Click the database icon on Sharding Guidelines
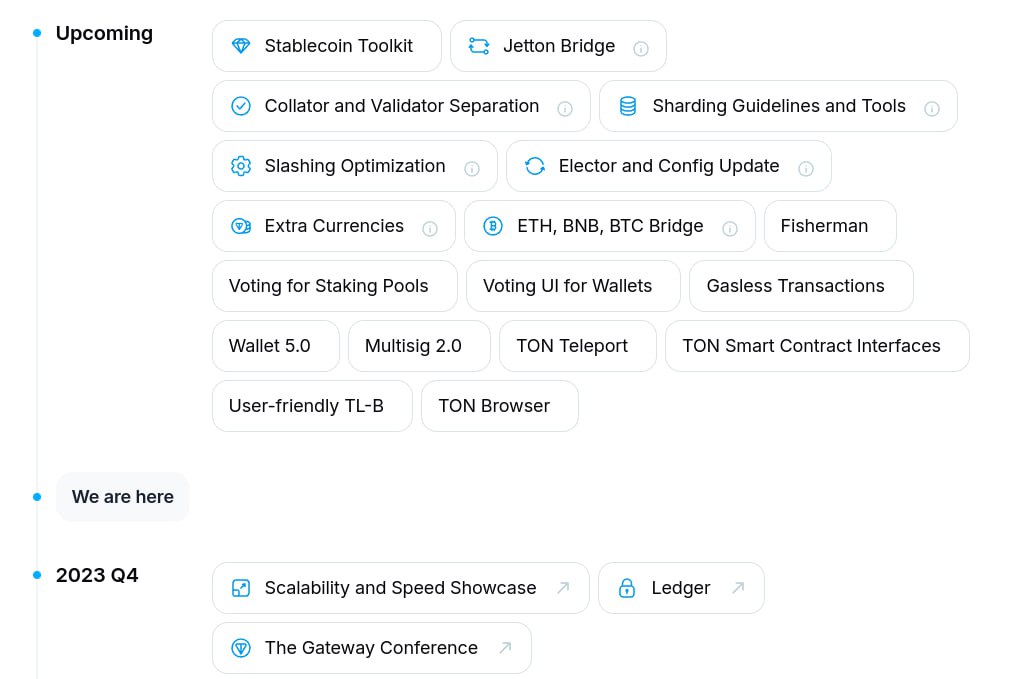 pos(628,106)
